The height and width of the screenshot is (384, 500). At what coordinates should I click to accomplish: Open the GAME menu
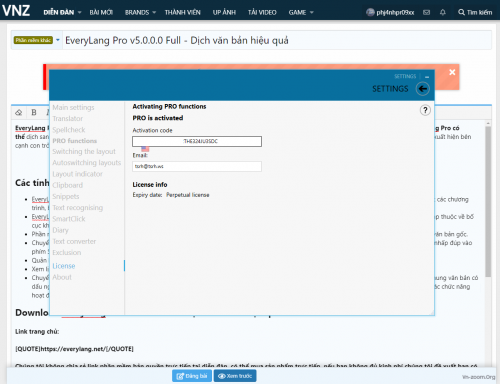[297, 12]
